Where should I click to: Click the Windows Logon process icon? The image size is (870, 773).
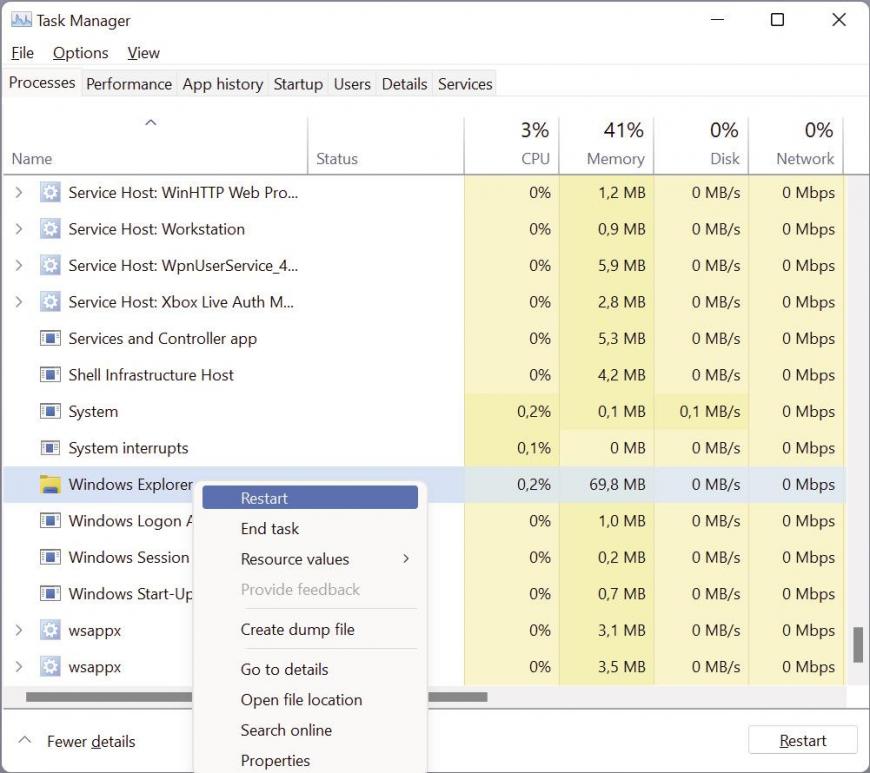click(50, 521)
